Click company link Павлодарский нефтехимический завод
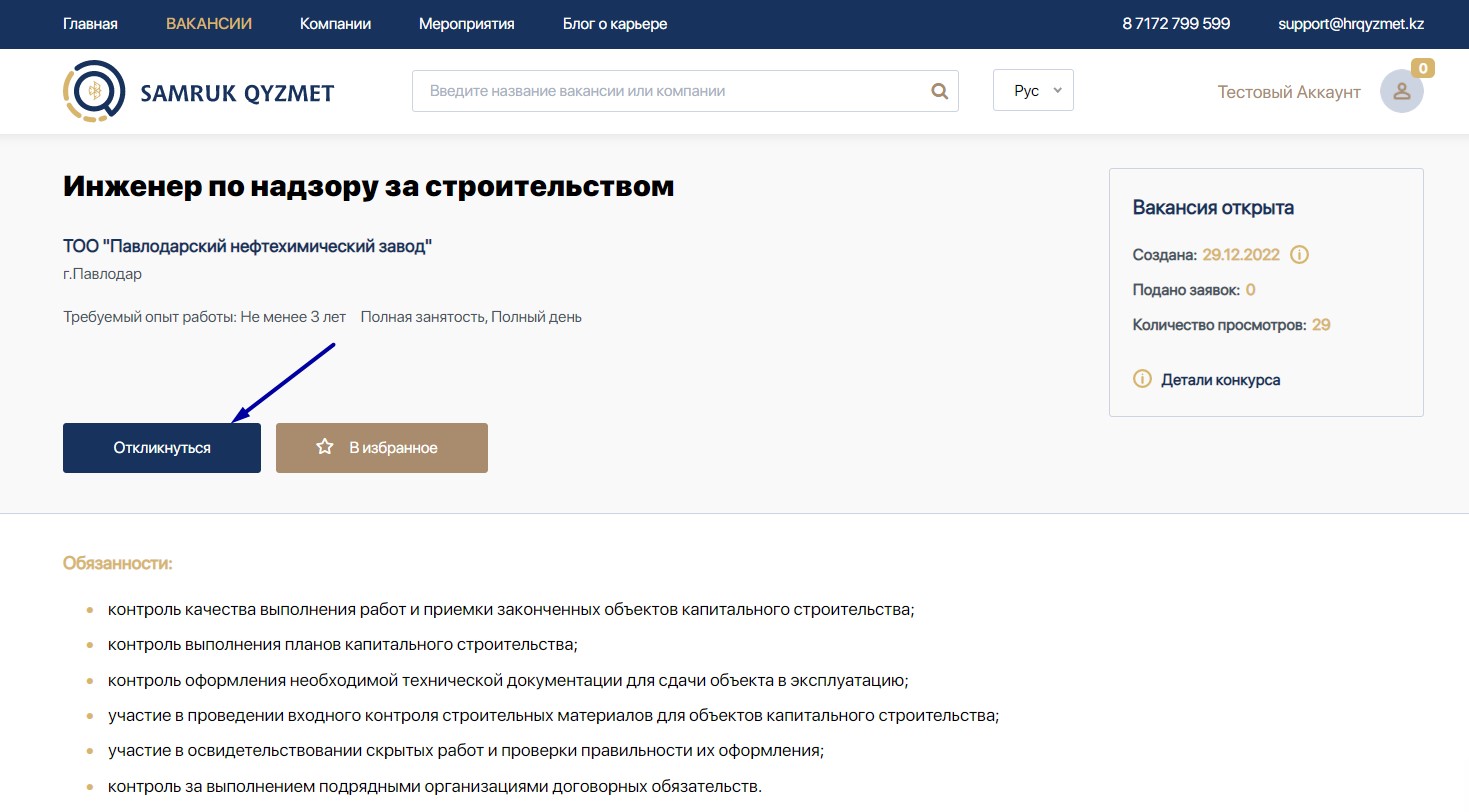This screenshot has height=812, width=1469. point(247,246)
